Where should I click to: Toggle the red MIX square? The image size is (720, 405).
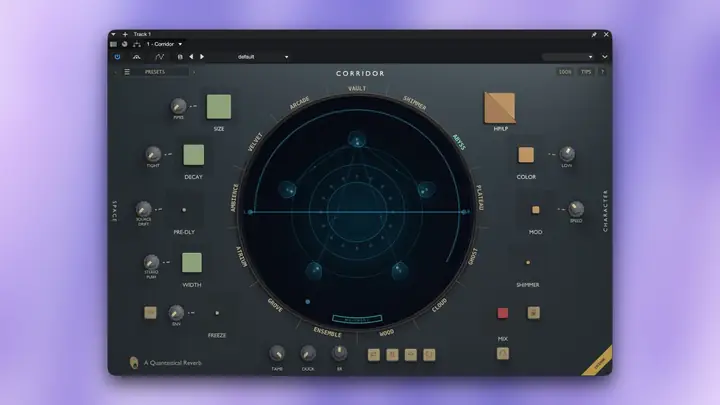pyautogui.click(x=503, y=313)
